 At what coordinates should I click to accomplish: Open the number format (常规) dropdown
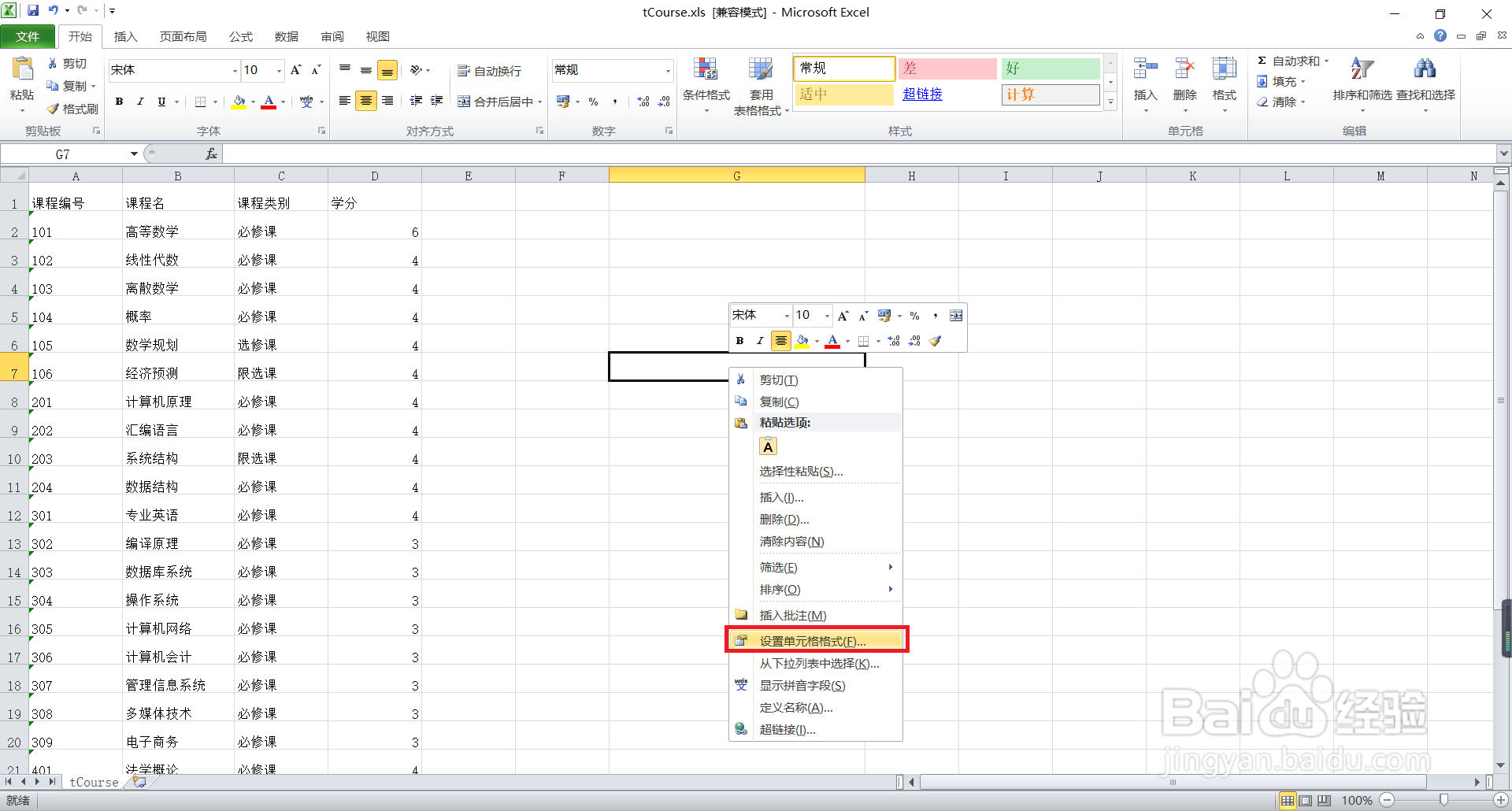668,71
